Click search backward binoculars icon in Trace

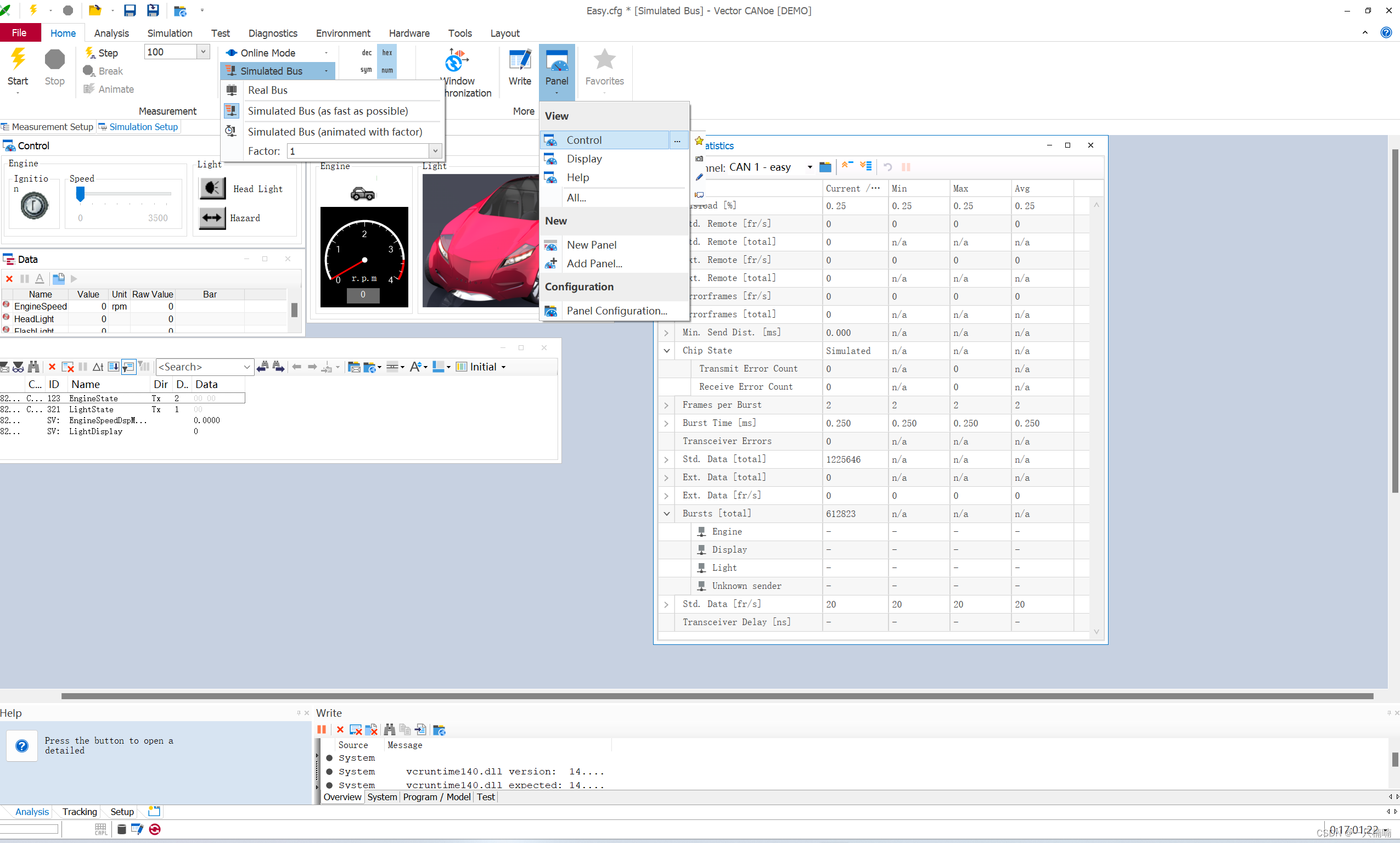pos(262,367)
